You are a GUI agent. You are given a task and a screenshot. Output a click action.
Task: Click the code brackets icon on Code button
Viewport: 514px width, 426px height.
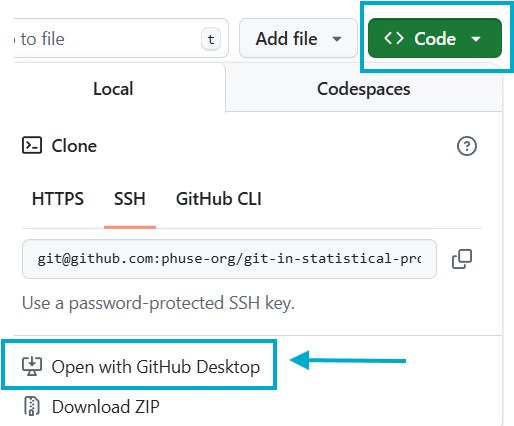(x=394, y=38)
